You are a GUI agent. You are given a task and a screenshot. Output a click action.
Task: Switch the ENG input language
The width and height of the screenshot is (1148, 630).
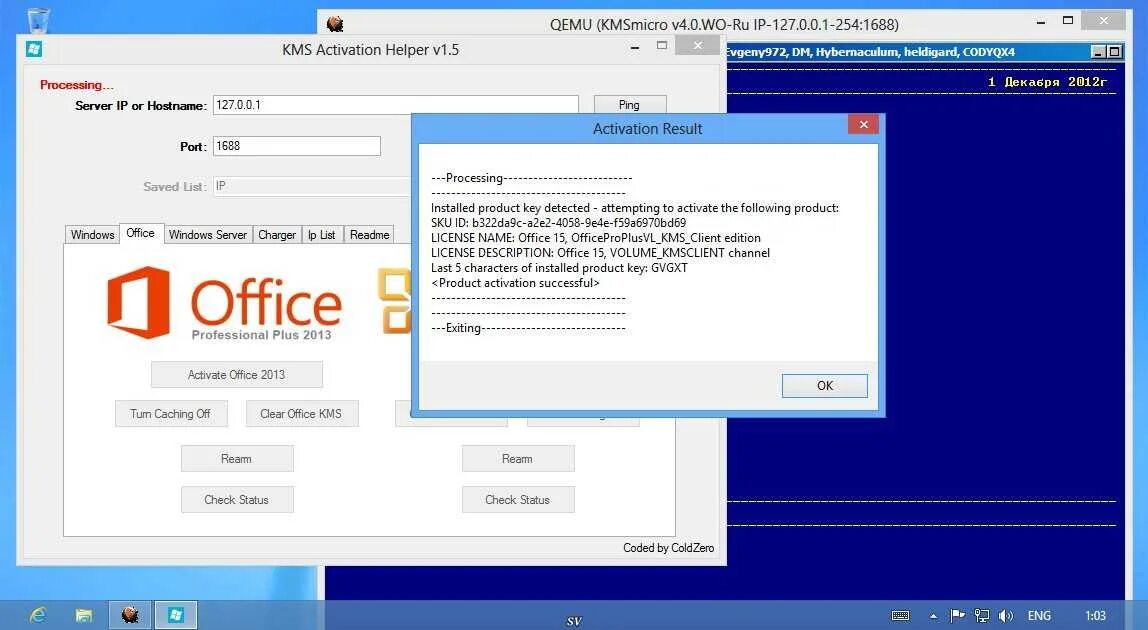tap(1039, 615)
